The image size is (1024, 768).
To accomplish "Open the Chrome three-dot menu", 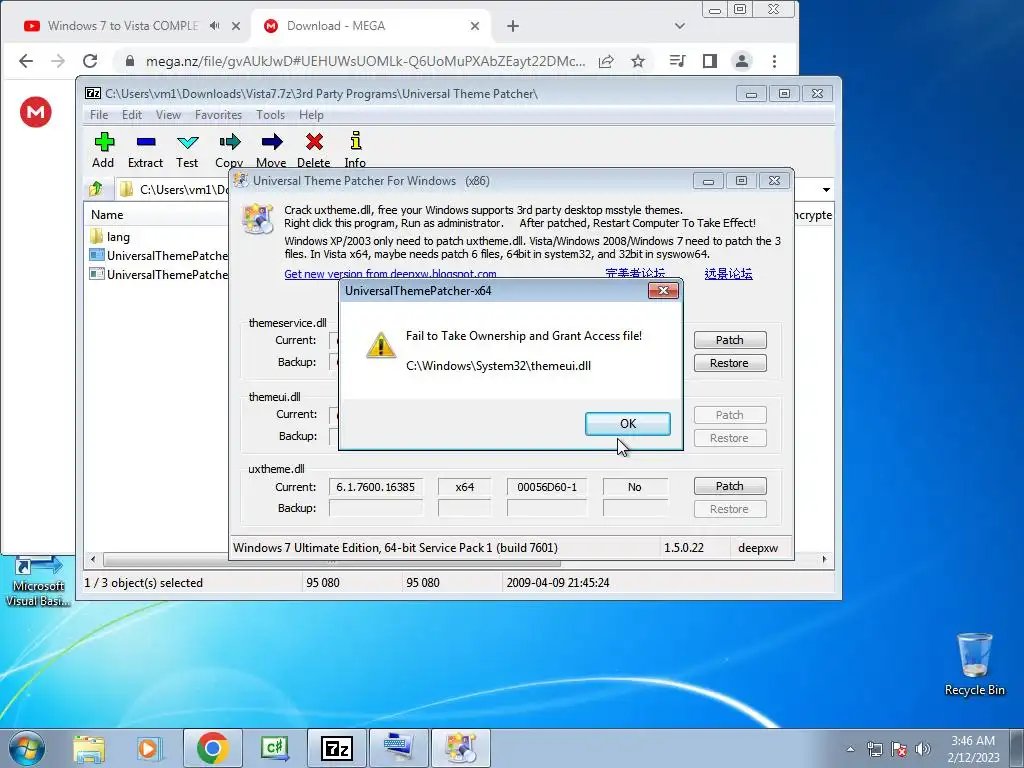I will (x=775, y=61).
